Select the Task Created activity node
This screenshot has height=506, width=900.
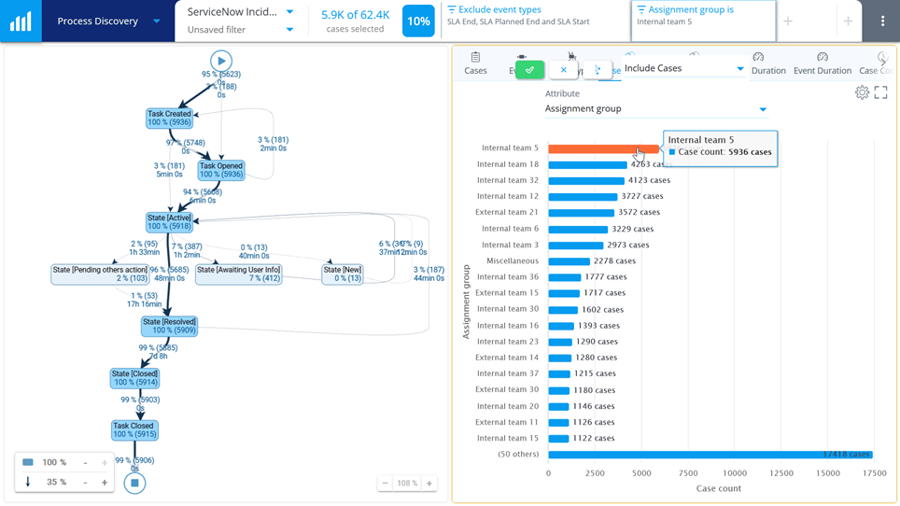coord(169,118)
